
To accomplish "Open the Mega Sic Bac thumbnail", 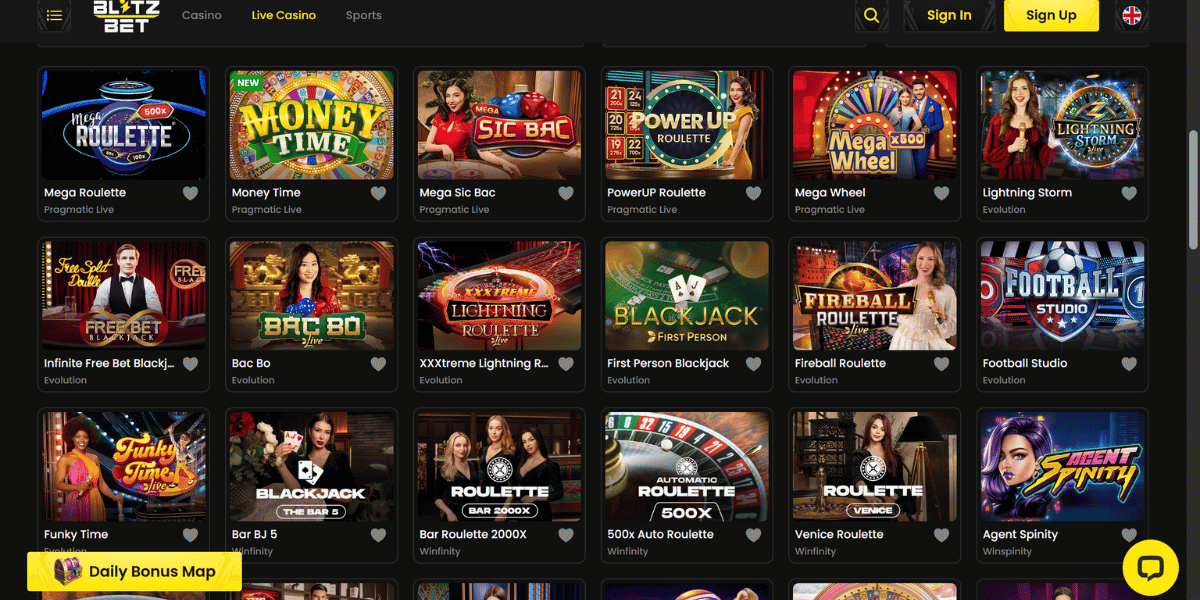I will (499, 125).
